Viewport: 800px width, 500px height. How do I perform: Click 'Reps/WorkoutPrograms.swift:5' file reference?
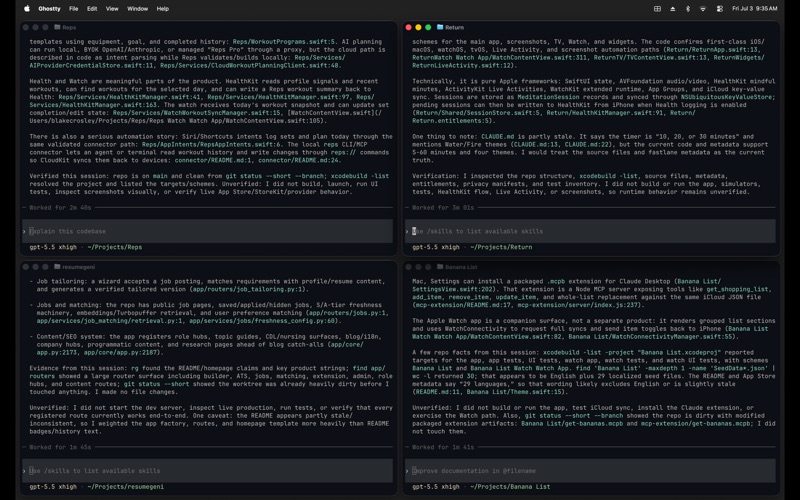pos(283,42)
